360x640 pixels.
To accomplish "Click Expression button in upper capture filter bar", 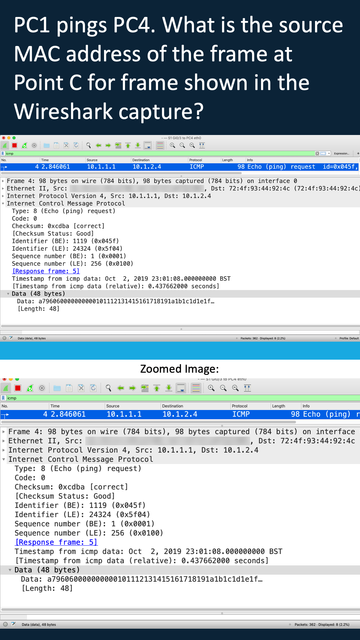I will (x=342, y=153).
